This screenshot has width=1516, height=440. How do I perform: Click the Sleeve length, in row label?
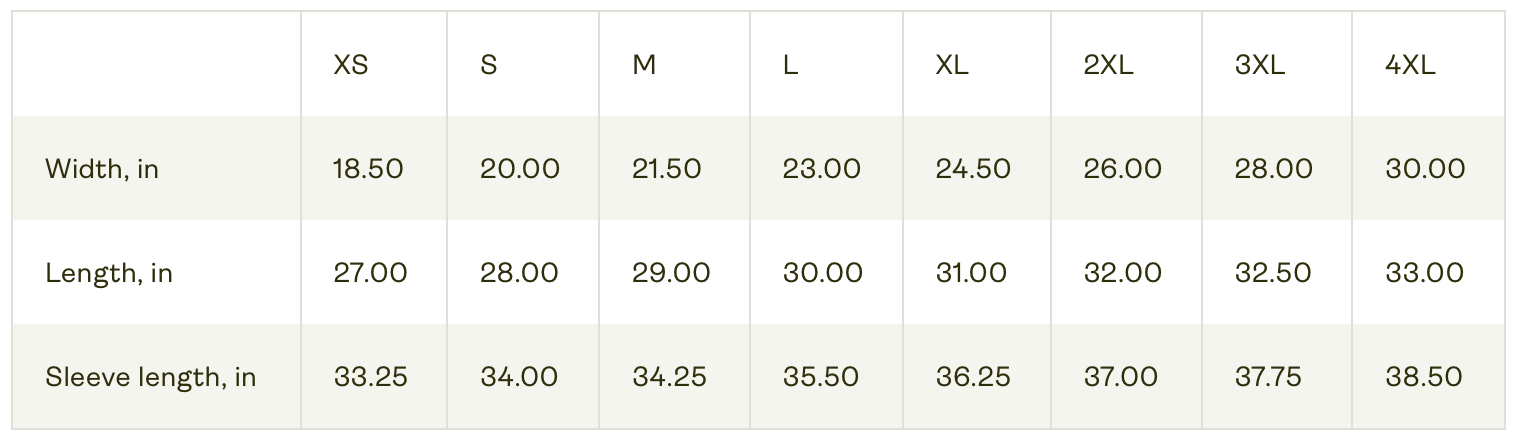(x=151, y=377)
